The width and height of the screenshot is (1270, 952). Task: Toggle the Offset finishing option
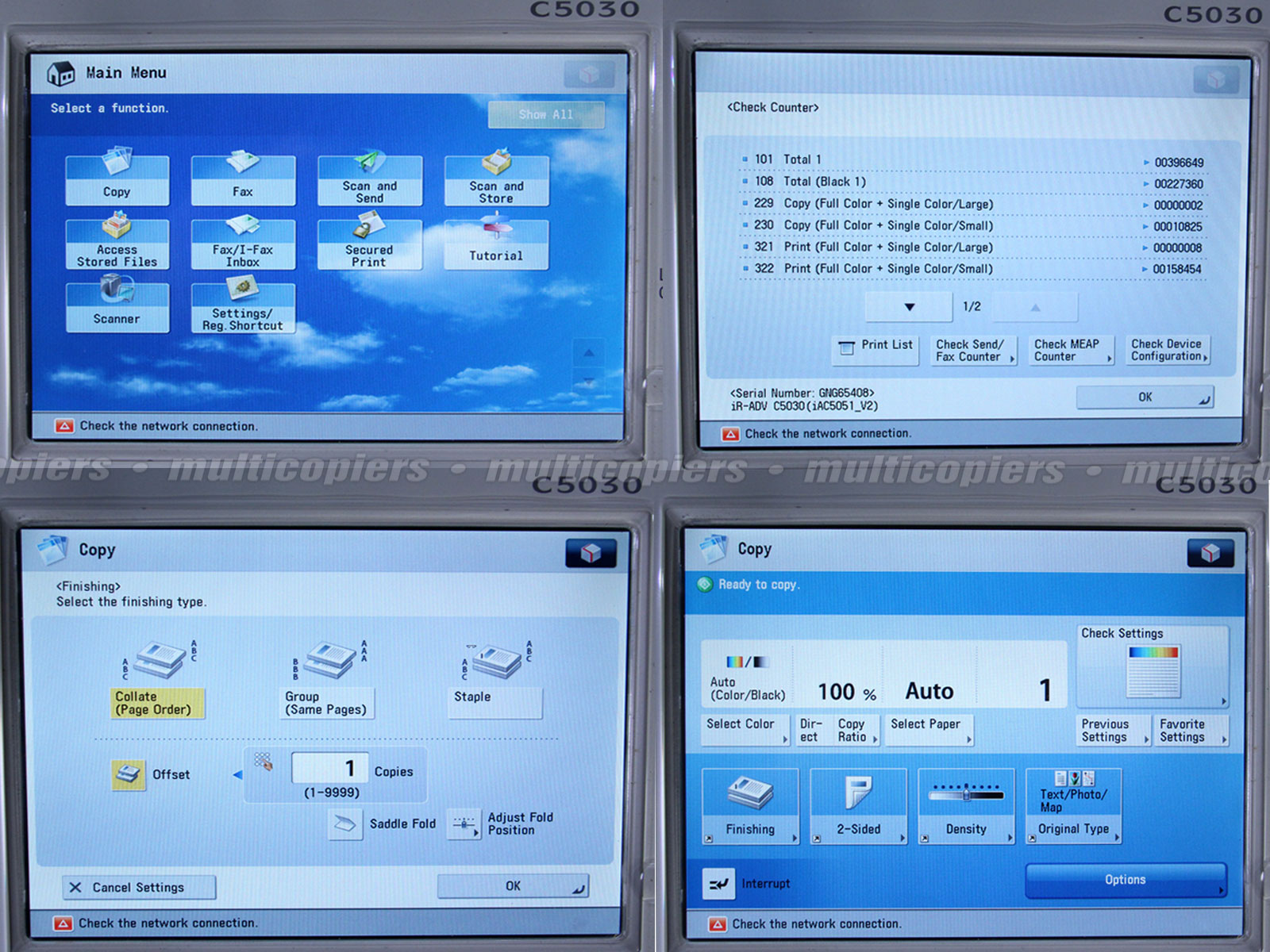point(129,774)
